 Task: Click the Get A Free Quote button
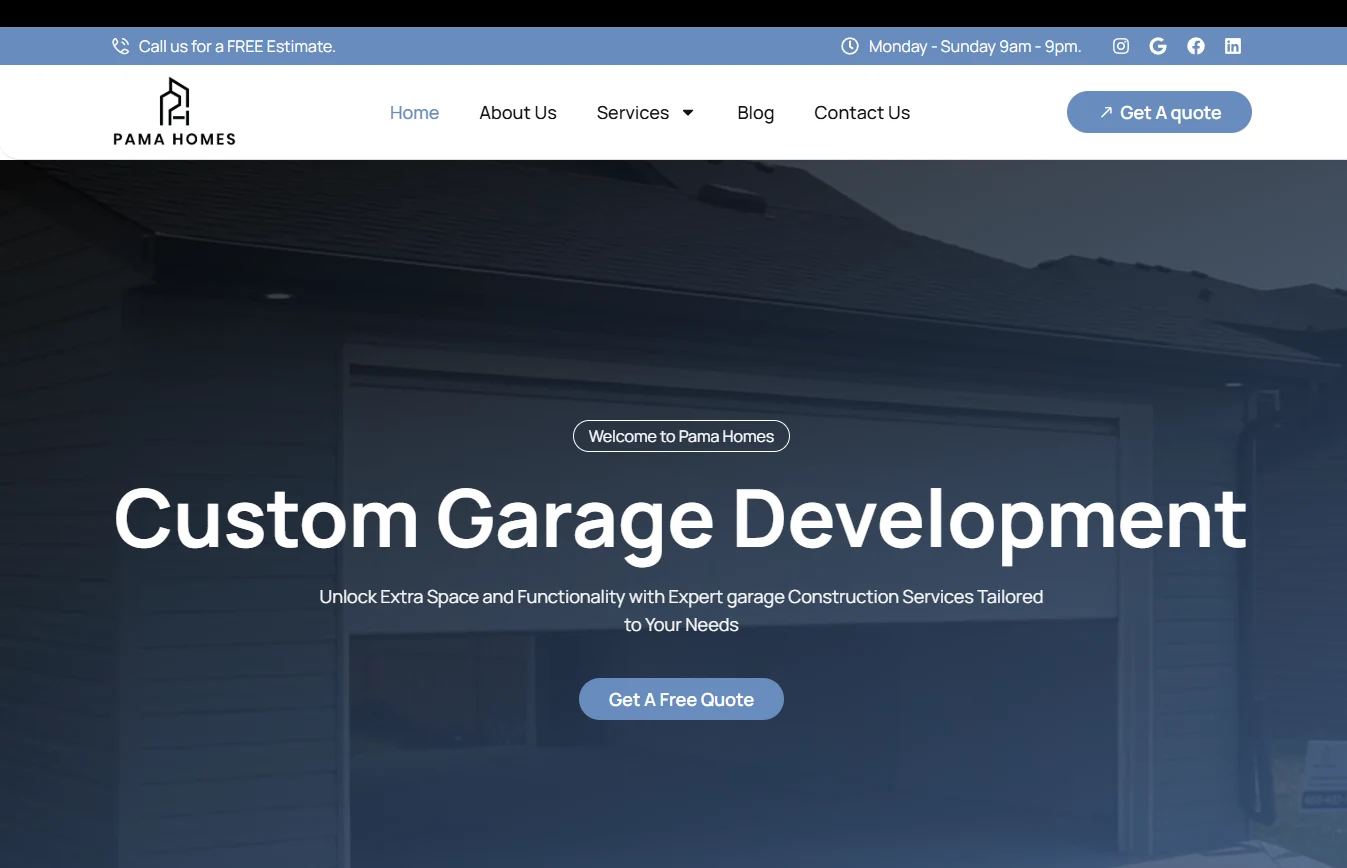tap(681, 699)
